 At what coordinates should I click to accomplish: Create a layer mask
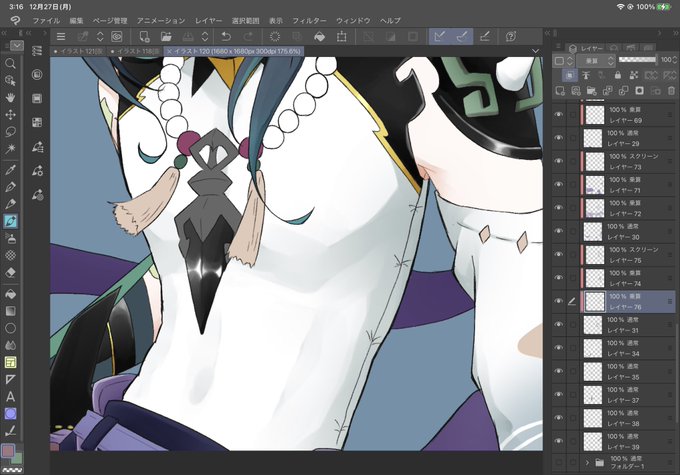(x=639, y=91)
